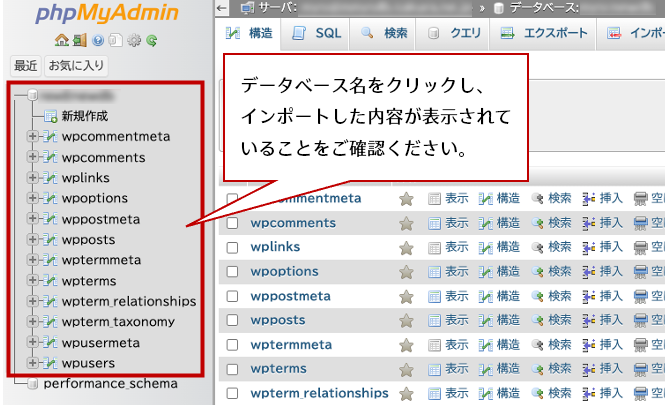Expand the wpcommentmeta tree node

click(32, 136)
